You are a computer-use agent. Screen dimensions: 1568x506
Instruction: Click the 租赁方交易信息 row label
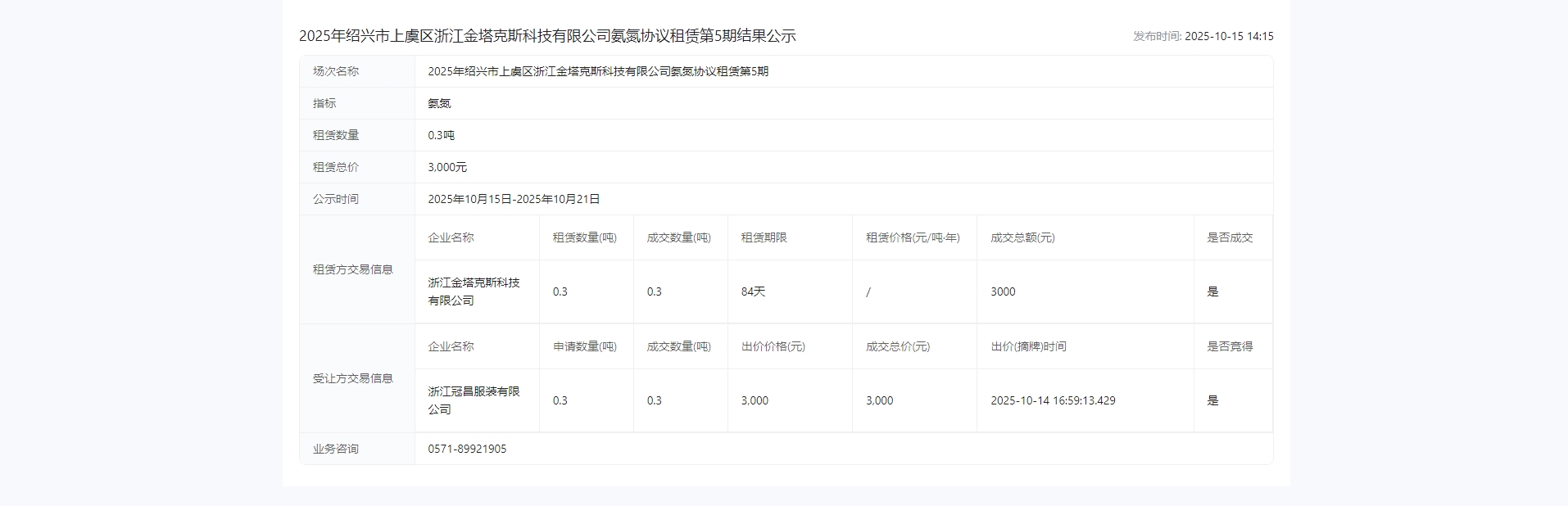pos(352,269)
